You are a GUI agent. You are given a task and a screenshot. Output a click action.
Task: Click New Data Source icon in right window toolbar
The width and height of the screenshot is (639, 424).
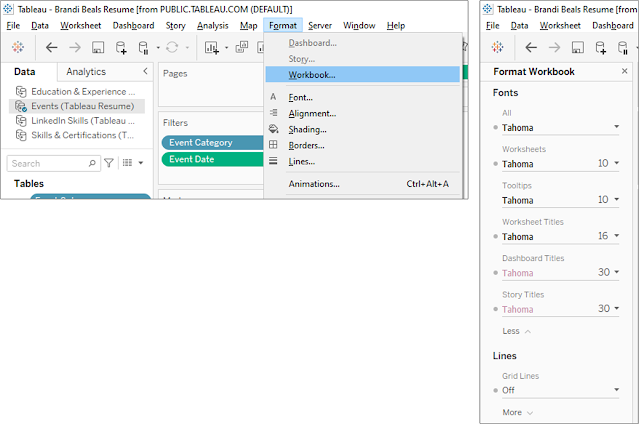(601, 48)
